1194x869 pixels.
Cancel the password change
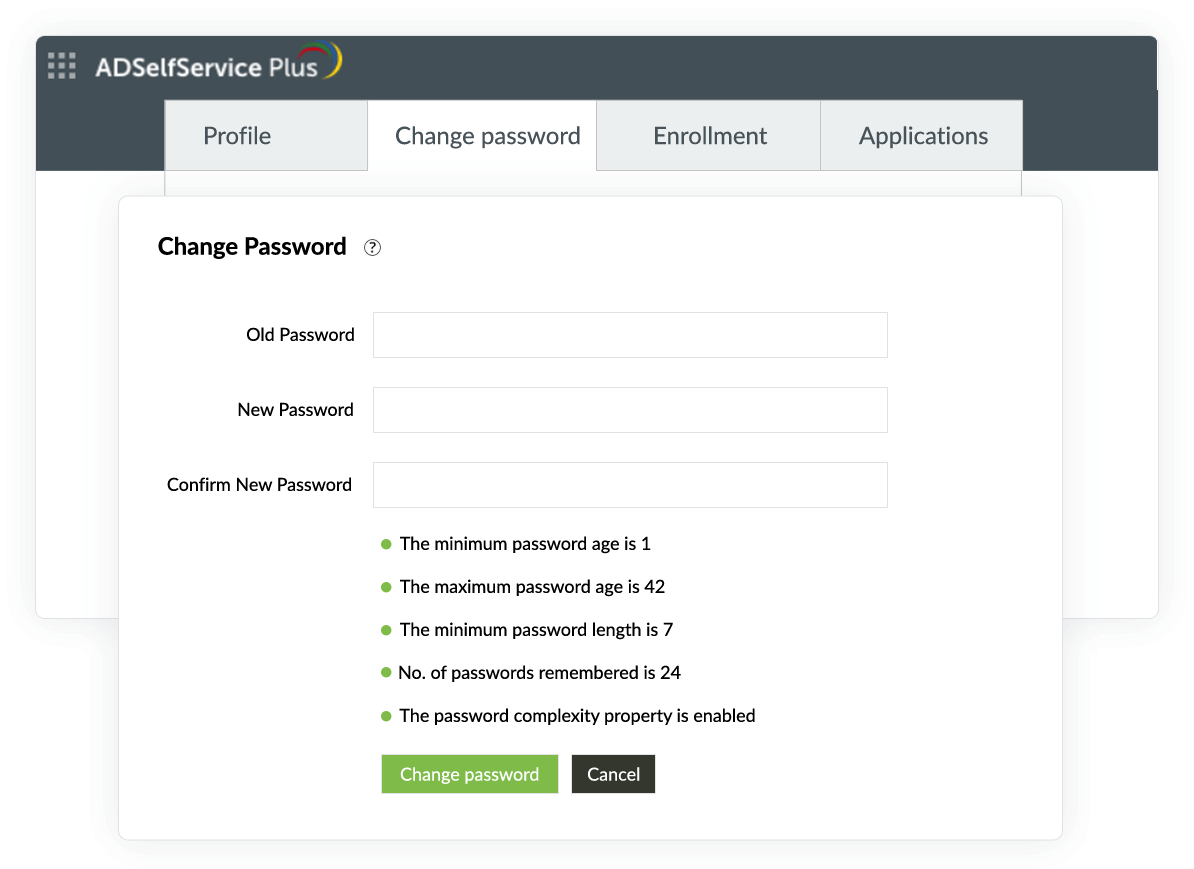click(613, 774)
